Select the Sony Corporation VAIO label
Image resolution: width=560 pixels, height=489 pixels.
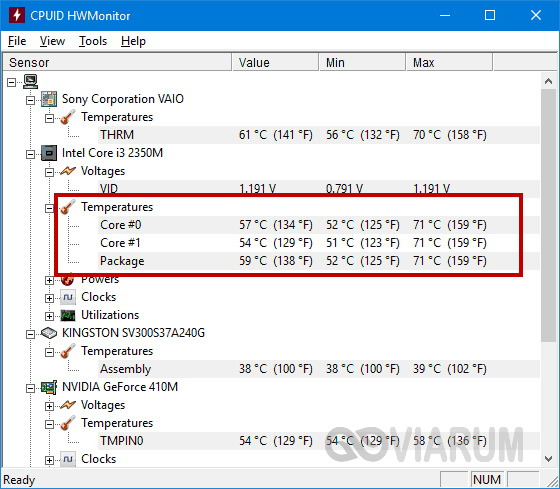[x=122, y=99]
